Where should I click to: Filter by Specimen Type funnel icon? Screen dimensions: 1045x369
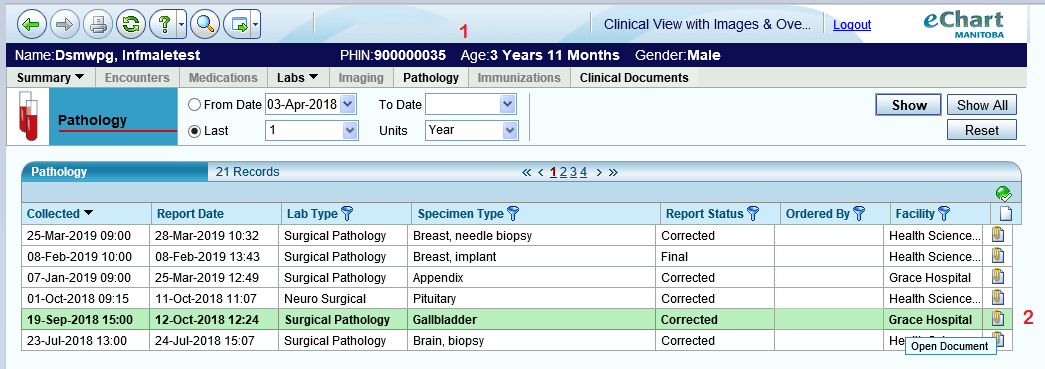(513, 213)
